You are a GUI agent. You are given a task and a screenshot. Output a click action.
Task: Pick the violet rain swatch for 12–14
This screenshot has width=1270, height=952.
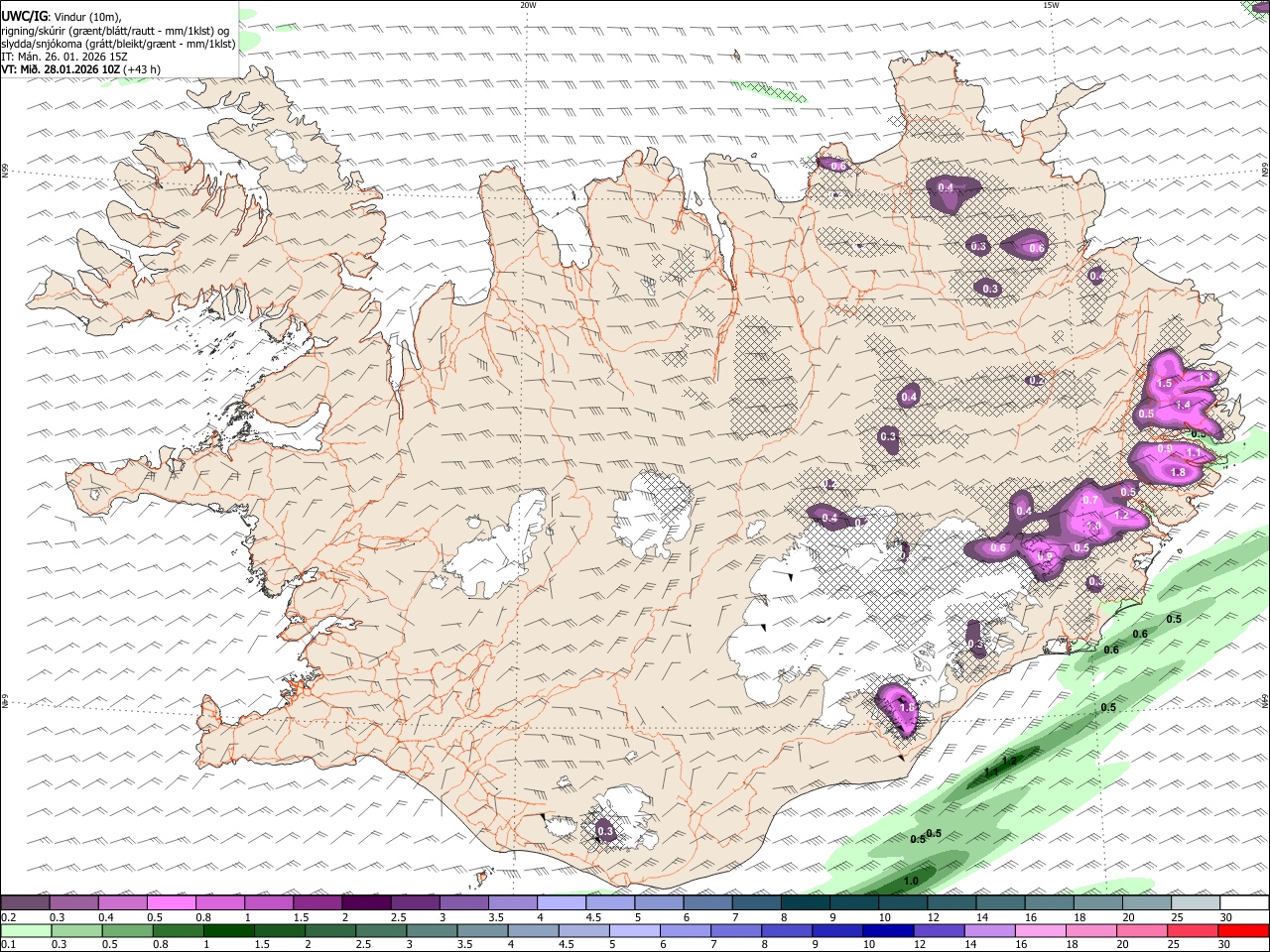pyautogui.click(x=939, y=930)
